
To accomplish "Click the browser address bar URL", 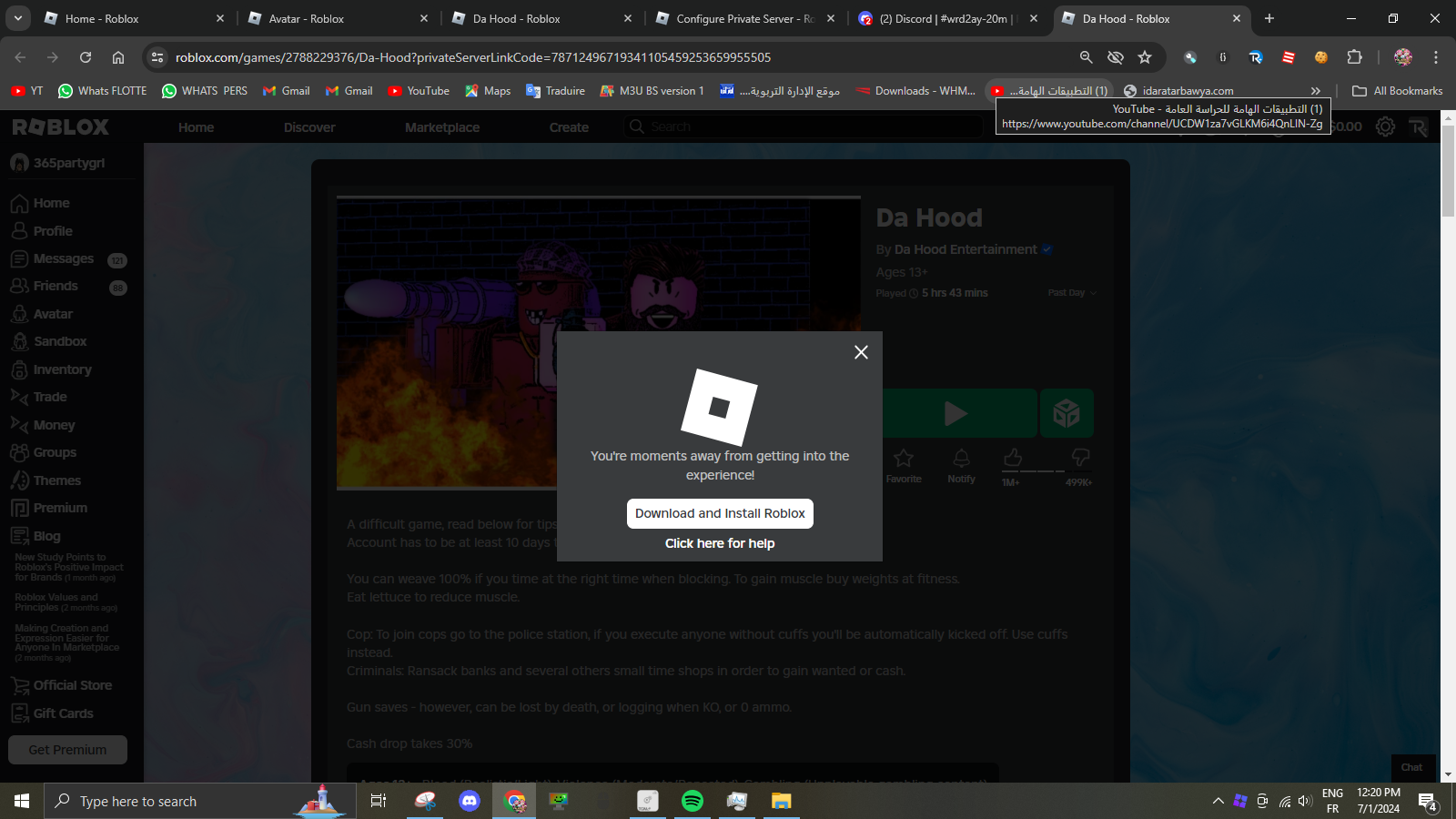I will click(473, 57).
